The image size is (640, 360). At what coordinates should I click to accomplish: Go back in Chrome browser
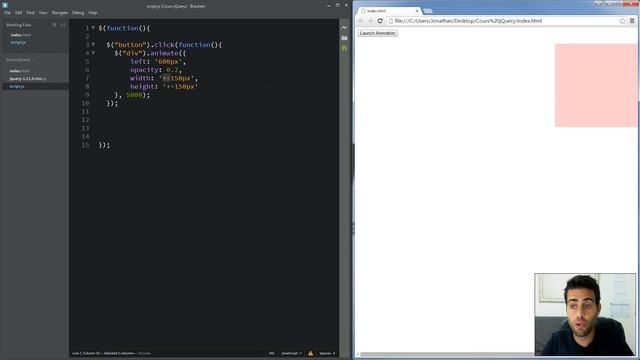(361, 21)
